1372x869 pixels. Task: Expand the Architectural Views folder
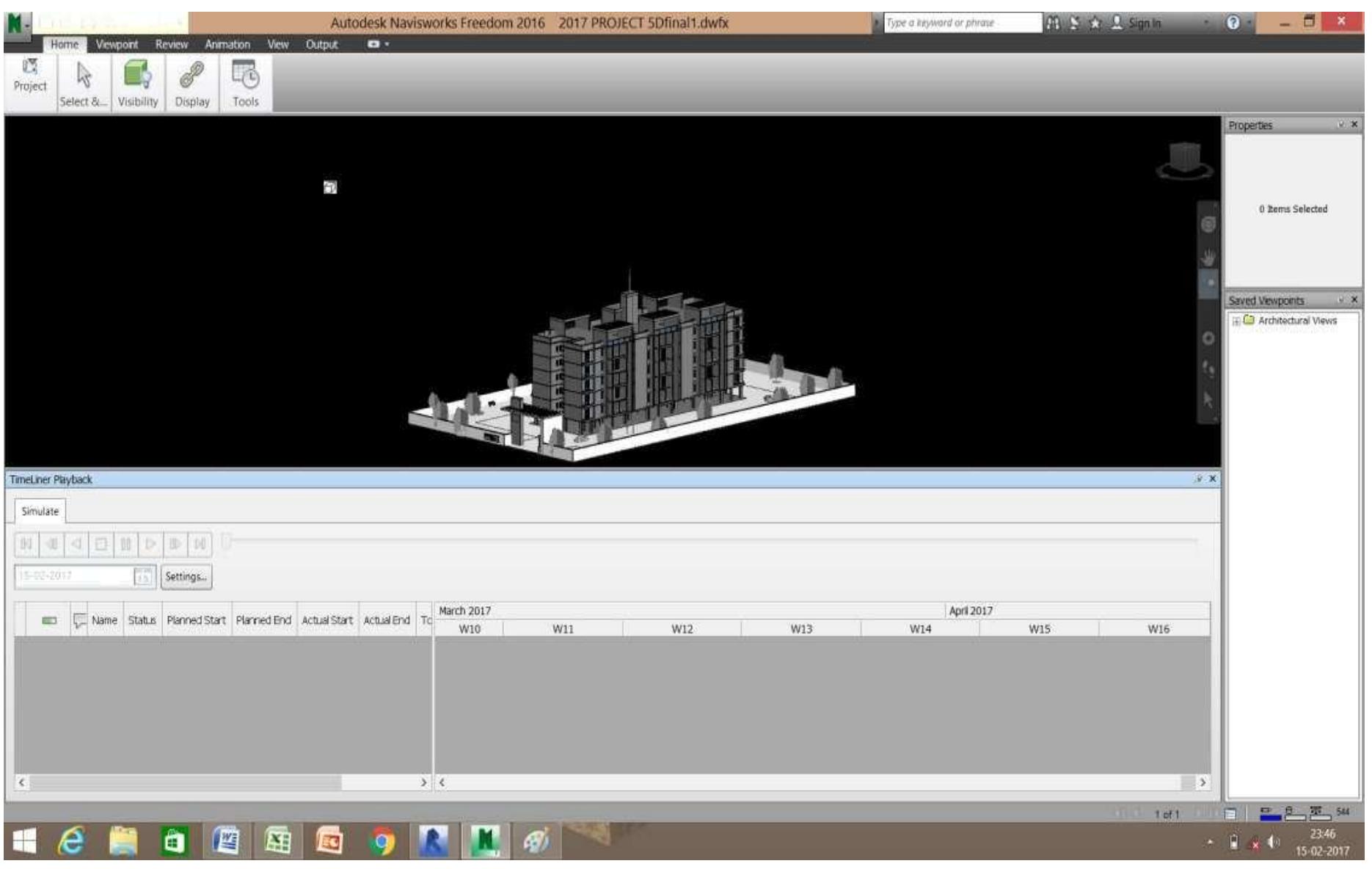pyautogui.click(x=1236, y=321)
